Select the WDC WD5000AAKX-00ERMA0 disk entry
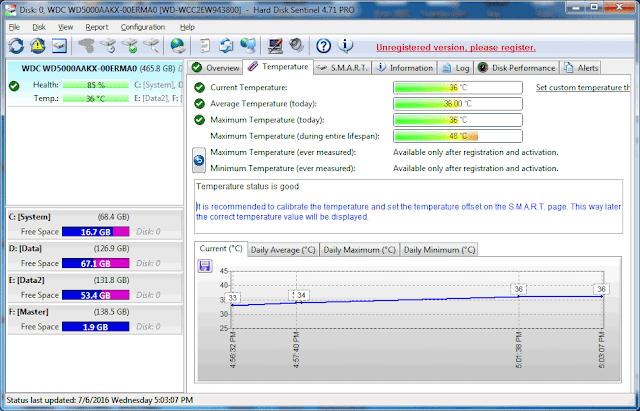Screen dimensions: 640x411 [x=94, y=83]
